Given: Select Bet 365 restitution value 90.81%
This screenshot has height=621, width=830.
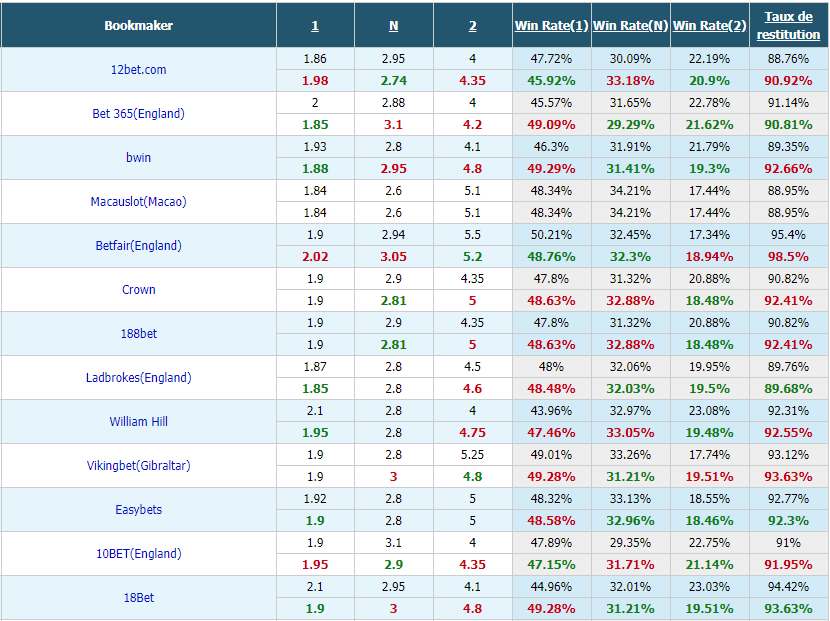Looking at the screenshot, I should coord(788,124).
